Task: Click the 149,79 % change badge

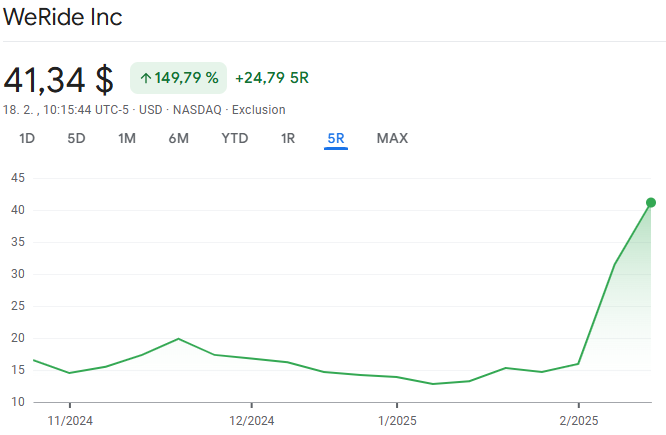Action: pyautogui.click(x=178, y=78)
